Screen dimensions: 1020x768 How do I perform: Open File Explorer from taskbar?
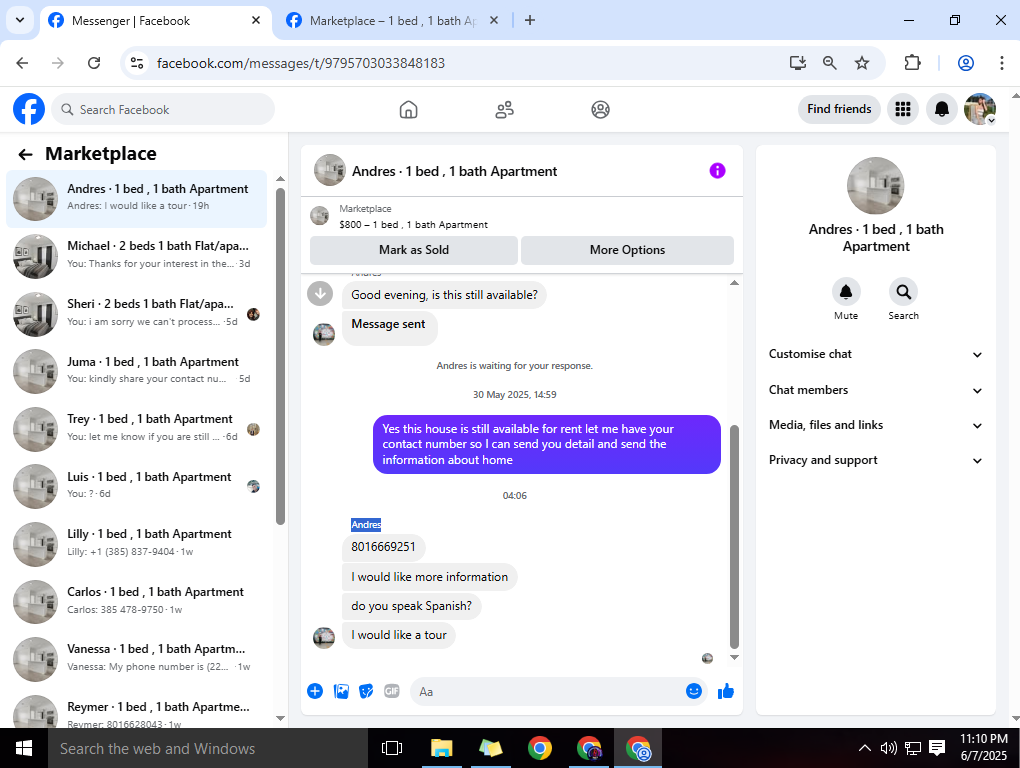442,748
